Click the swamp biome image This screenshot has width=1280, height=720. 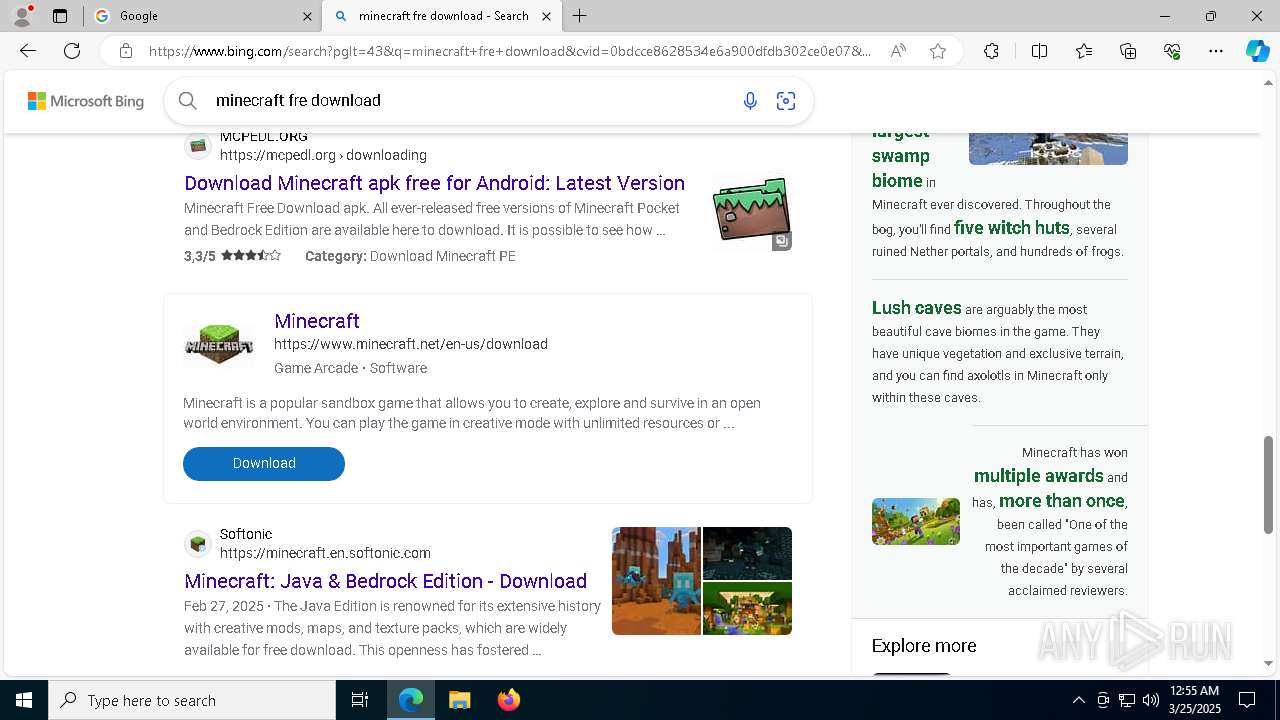click(1048, 148)
